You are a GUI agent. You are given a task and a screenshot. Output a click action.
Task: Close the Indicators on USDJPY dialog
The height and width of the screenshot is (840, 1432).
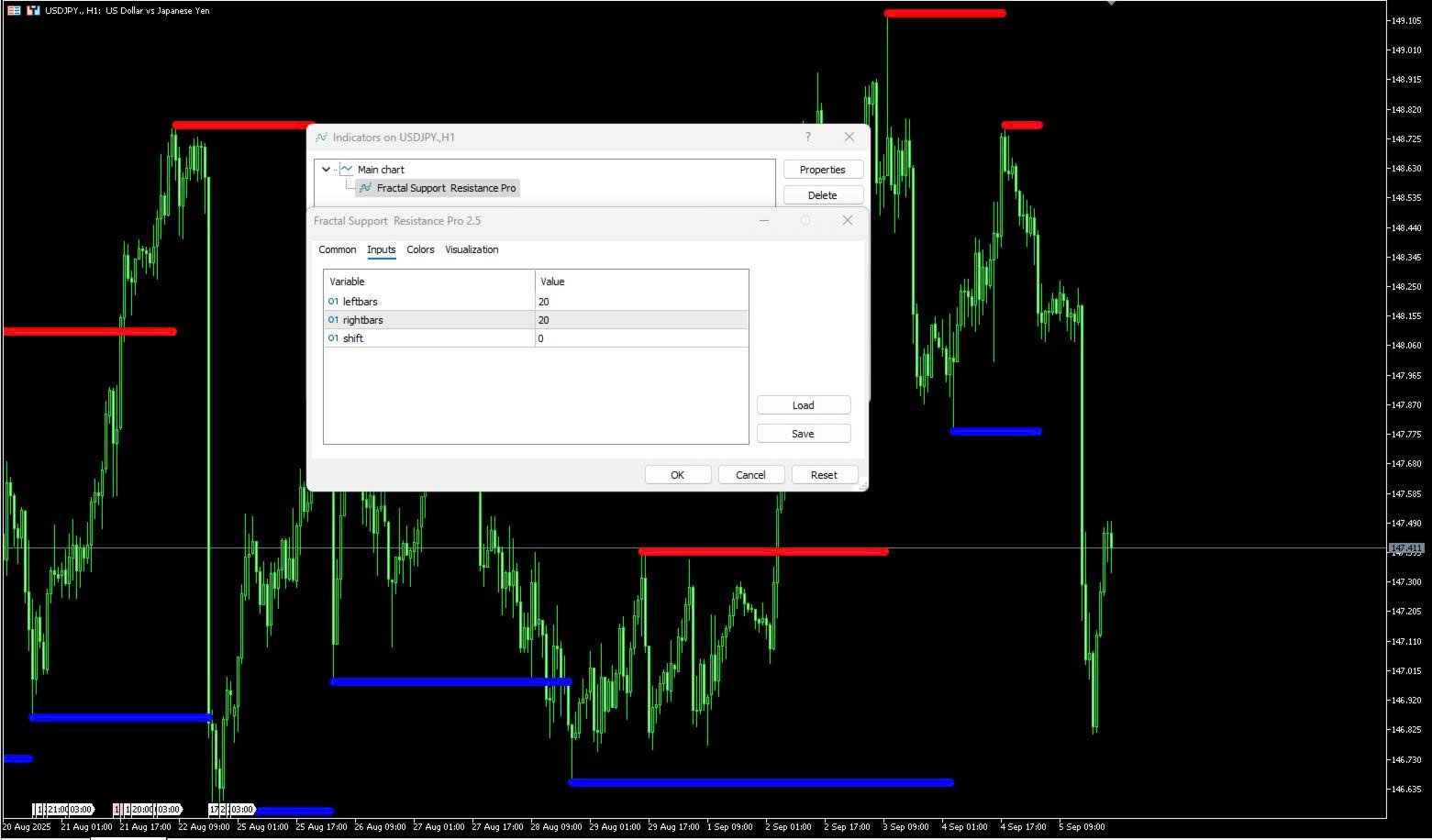tap(849, 137)
